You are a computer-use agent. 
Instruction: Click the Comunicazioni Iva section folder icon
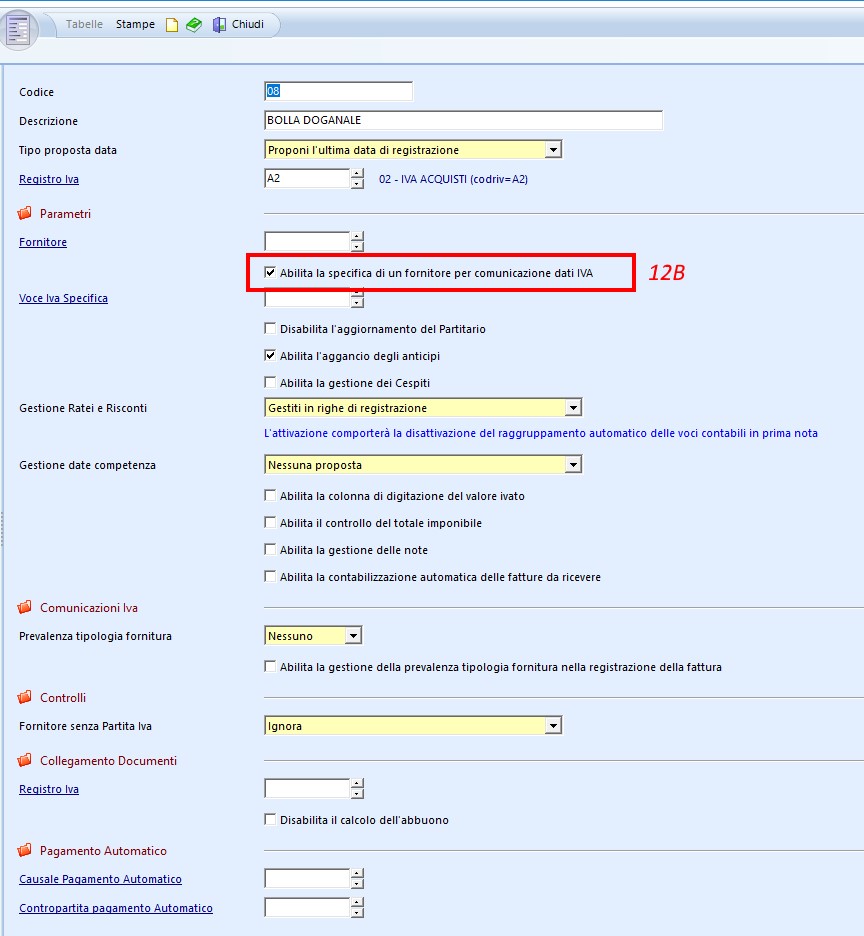[25, 607]
